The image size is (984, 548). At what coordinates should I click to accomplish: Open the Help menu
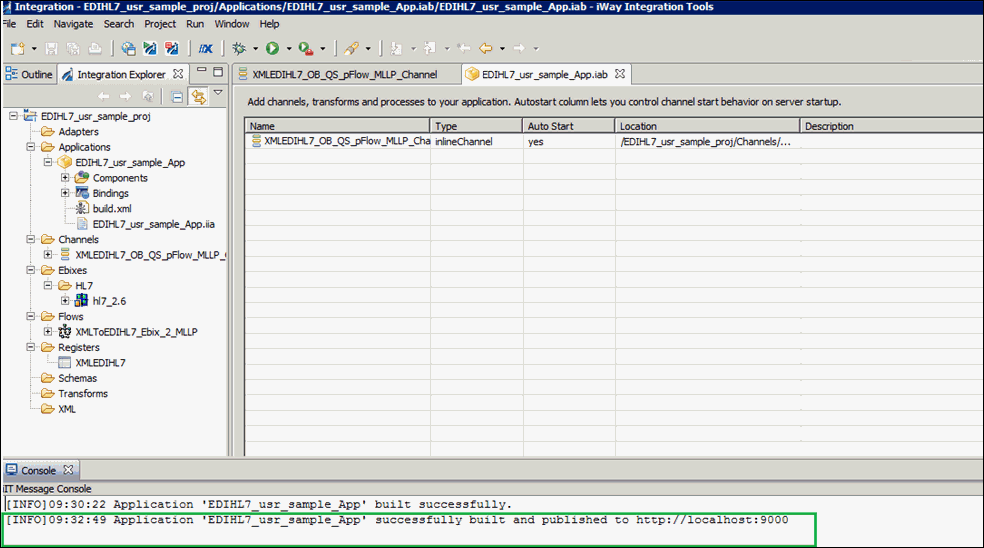pos(269,24)
